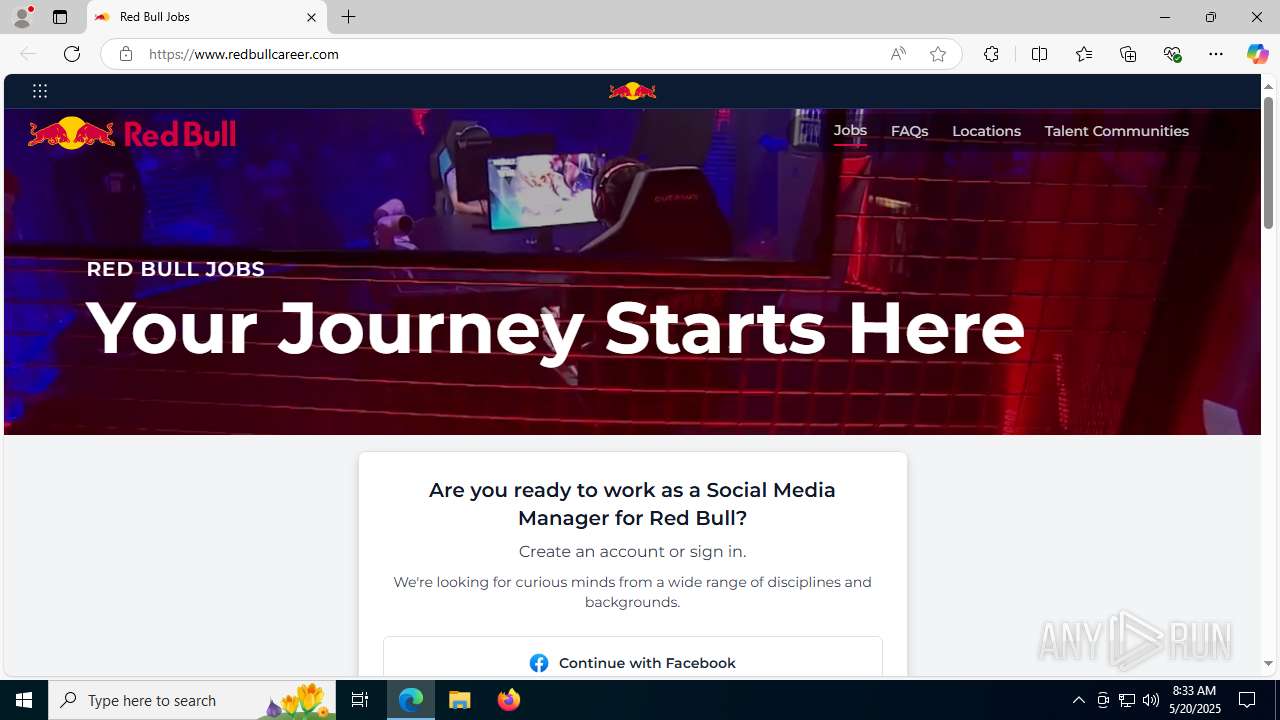
Task: Open Windows Start menu
Action: (x=24, y=700)
